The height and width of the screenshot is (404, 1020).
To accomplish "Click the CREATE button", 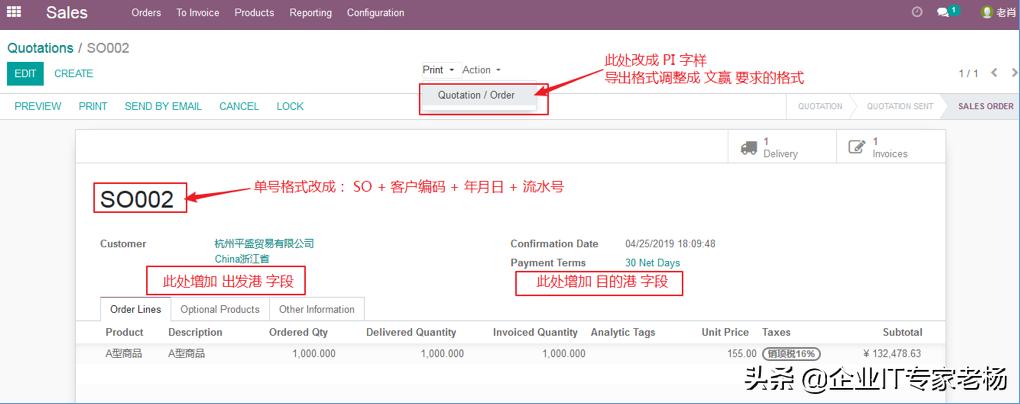I will click(x=74, y=74).
